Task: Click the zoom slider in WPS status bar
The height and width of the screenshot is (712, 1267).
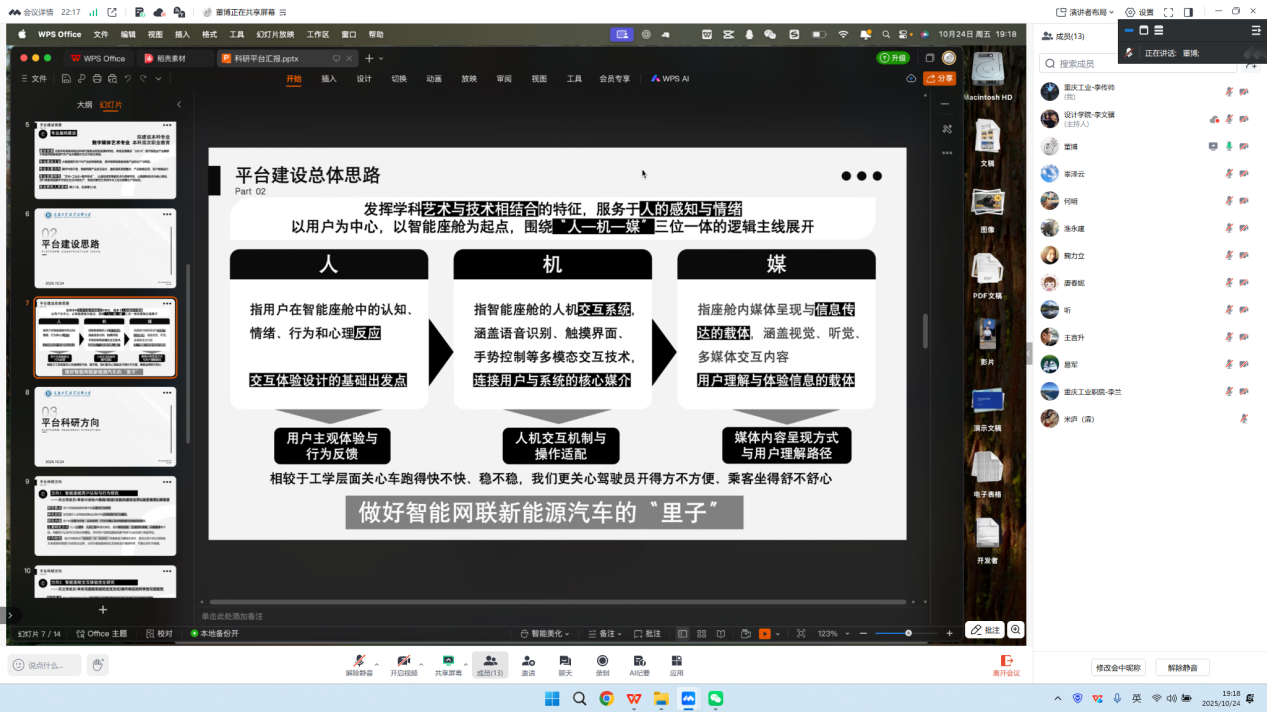Action: click(908, 633)
